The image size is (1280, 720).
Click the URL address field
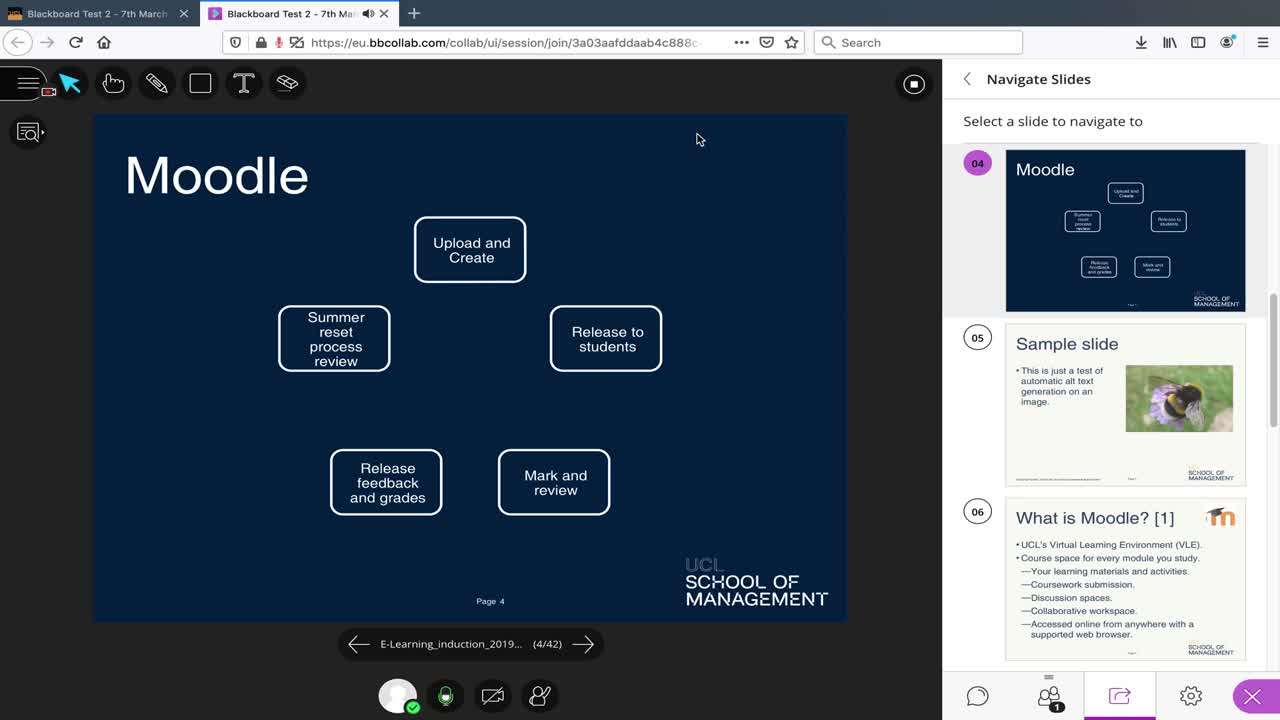(x=505, y=43)
